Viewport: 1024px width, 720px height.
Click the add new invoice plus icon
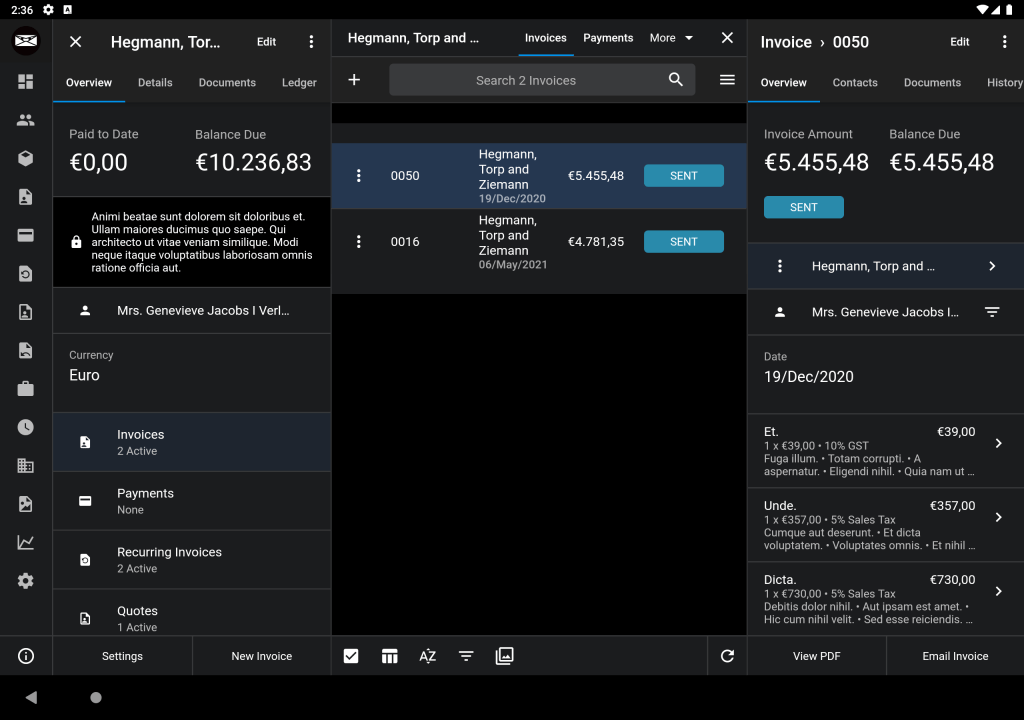click(354, 80)
